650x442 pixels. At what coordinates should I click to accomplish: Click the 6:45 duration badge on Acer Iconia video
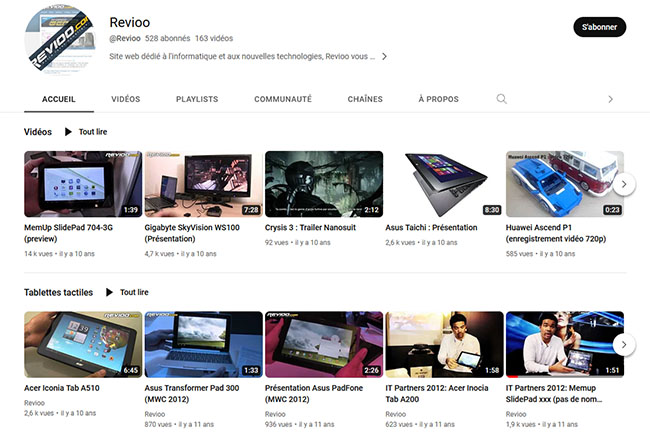[x=131, y=370]
